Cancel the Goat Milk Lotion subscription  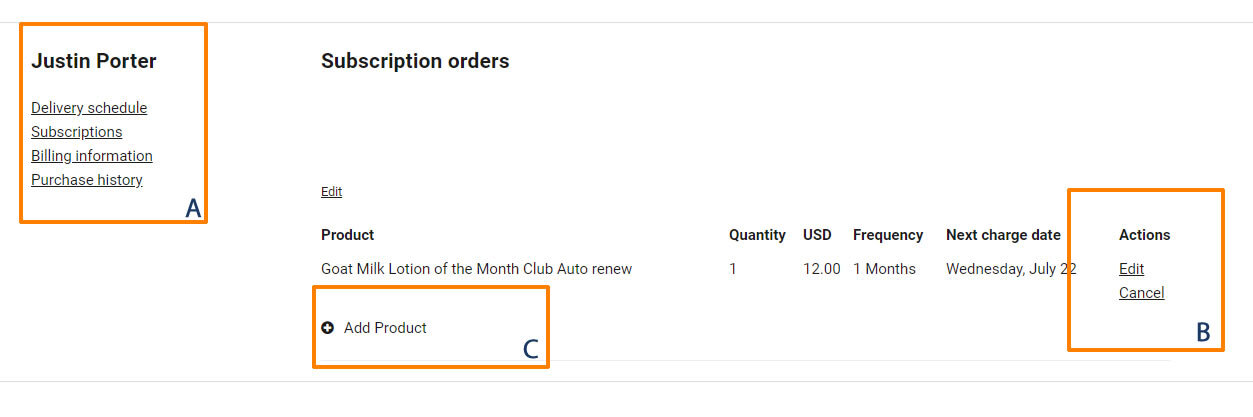coord(1141,293)
